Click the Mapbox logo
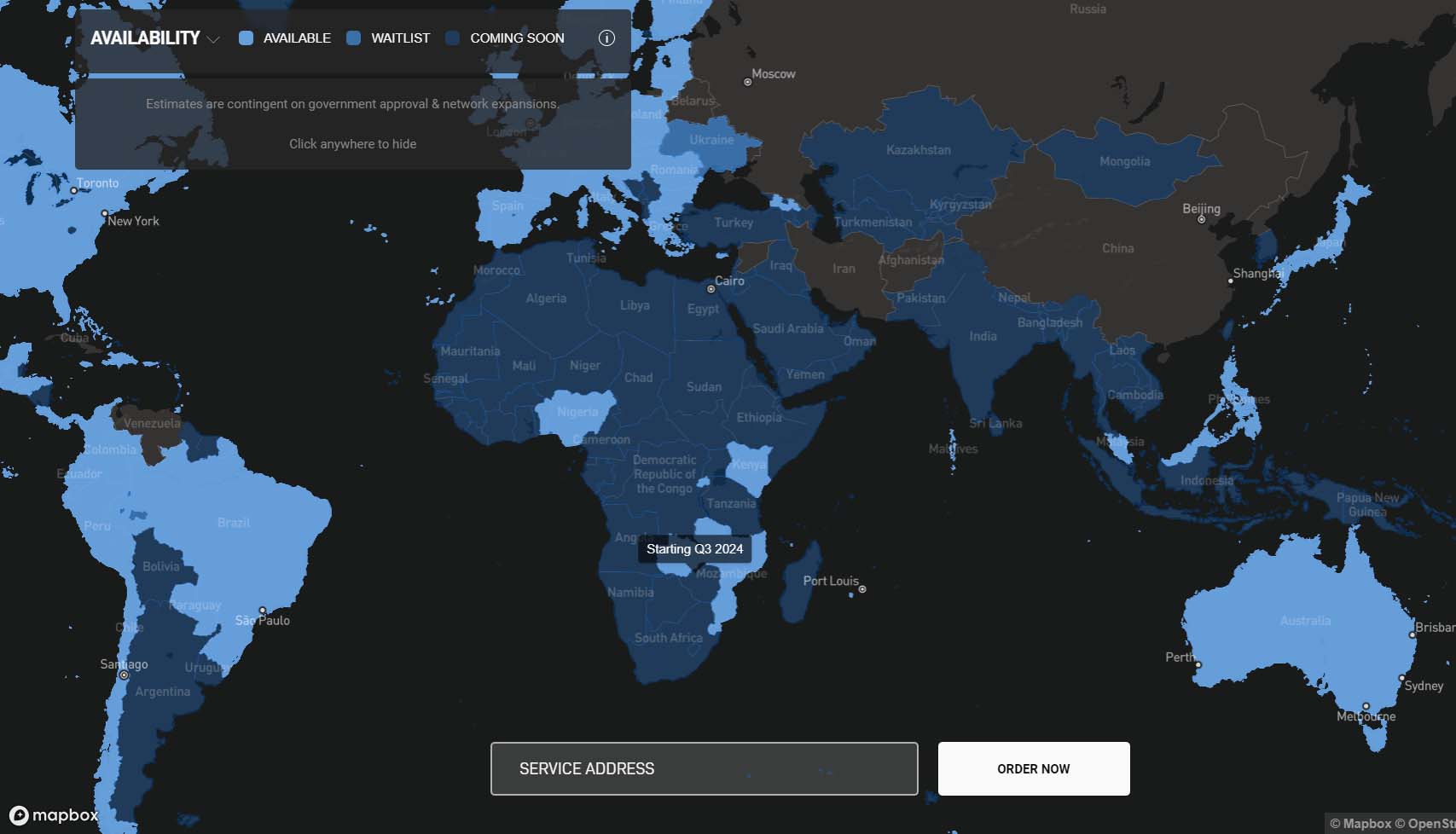This screenshot has width=1456, height=834. 55,815
